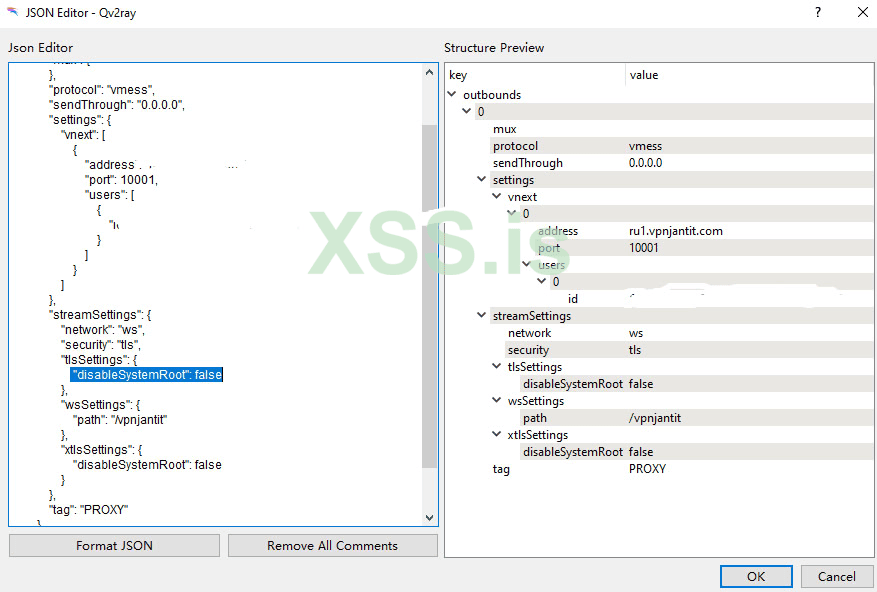Click the "protocol": "vmess" line in editor

point(102,90)
